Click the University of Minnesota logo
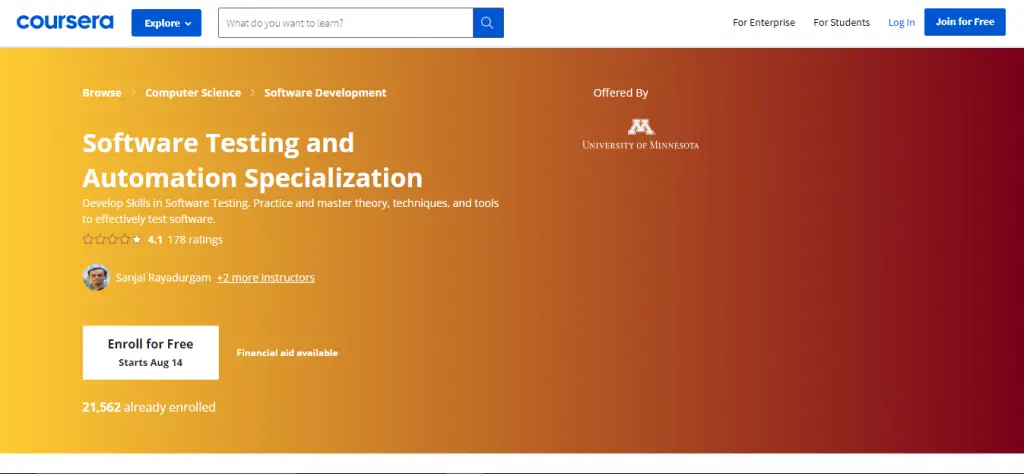The height and width of the screenshot is (474, 1024). [x=640, y=134]
